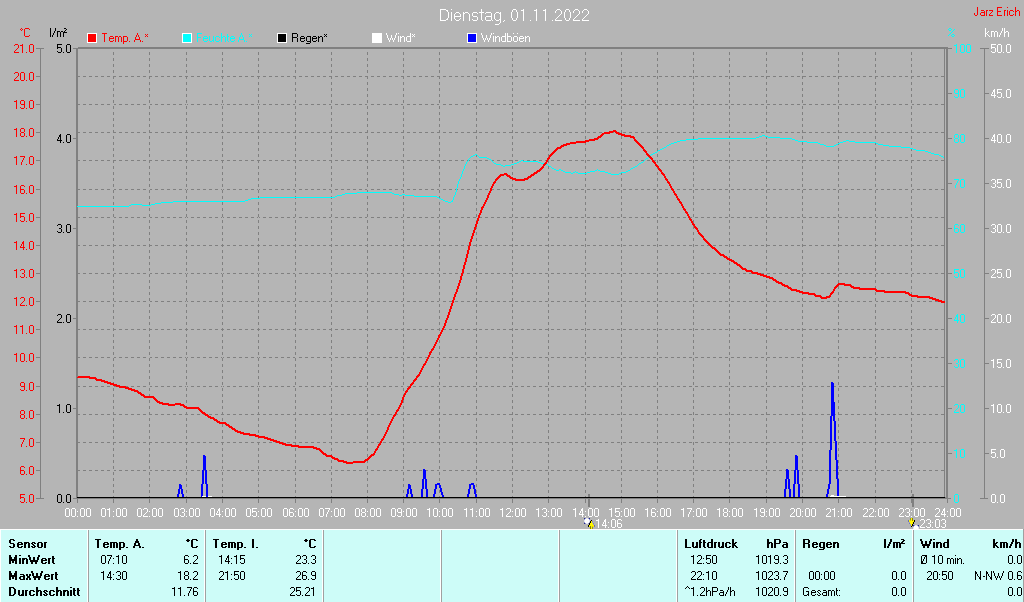Click the 'Temp. A.' table column header
1024x602 pixels.
120,544
